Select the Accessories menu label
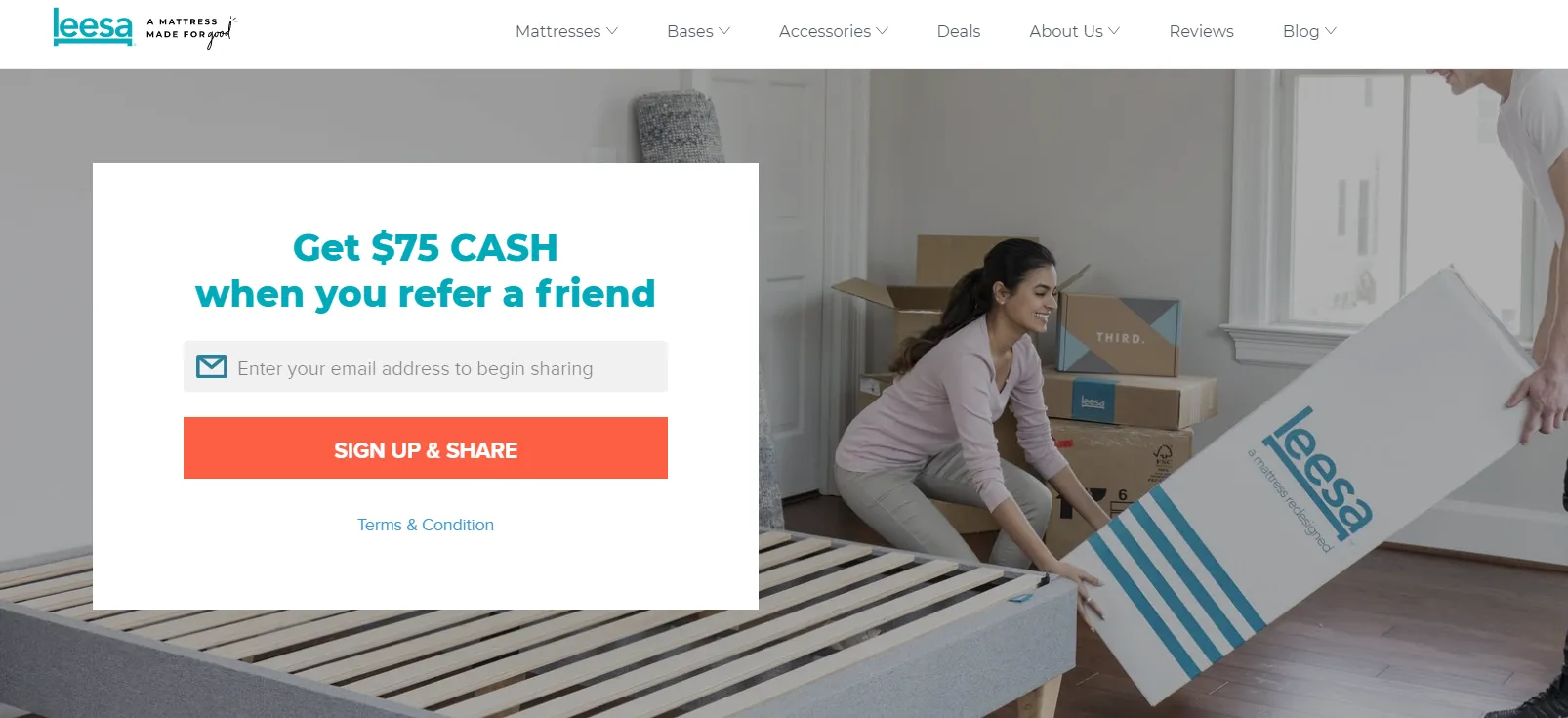 (x=825, y=31)
